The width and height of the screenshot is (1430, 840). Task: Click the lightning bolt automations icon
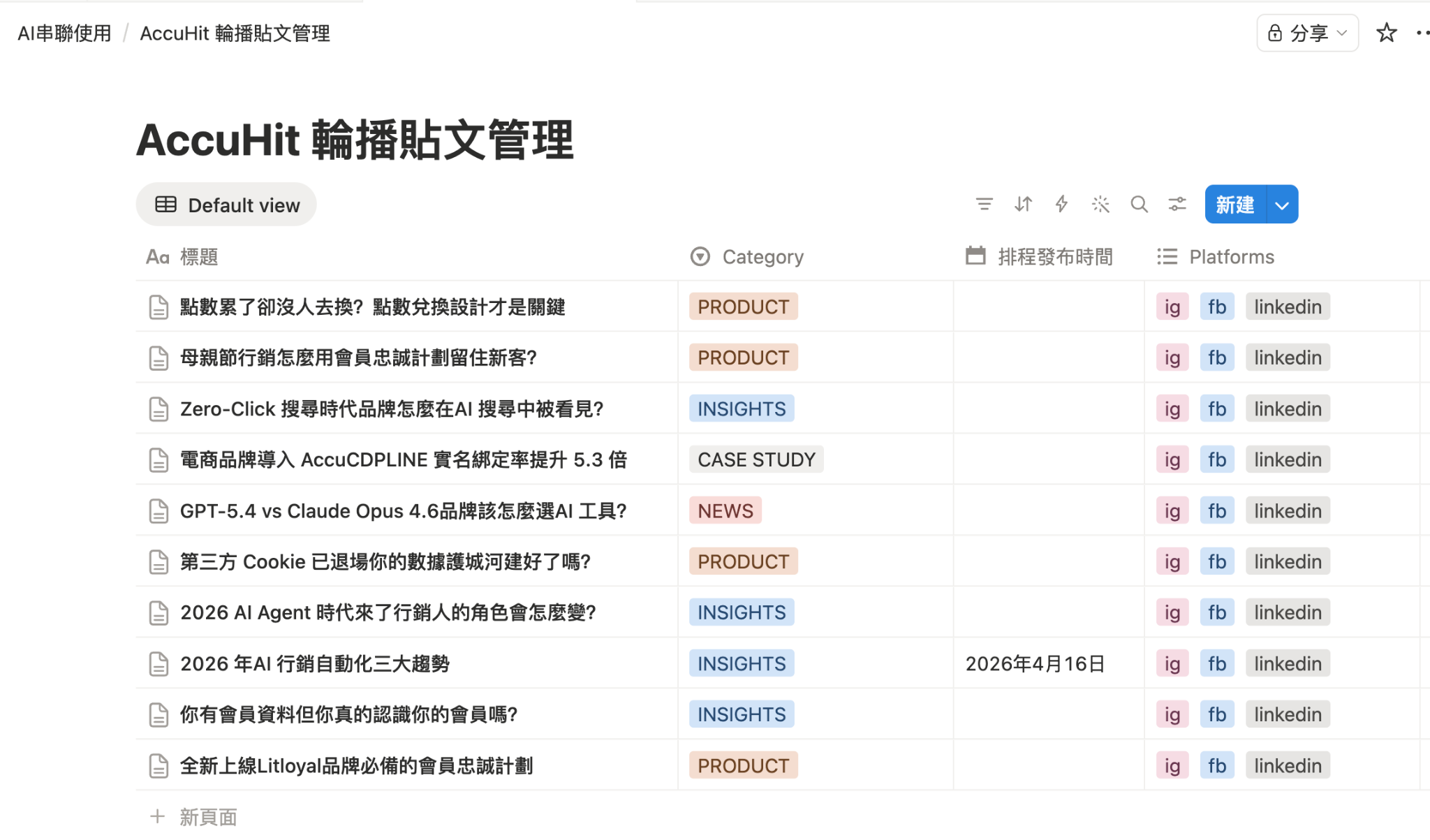(x=1061, y=204)
